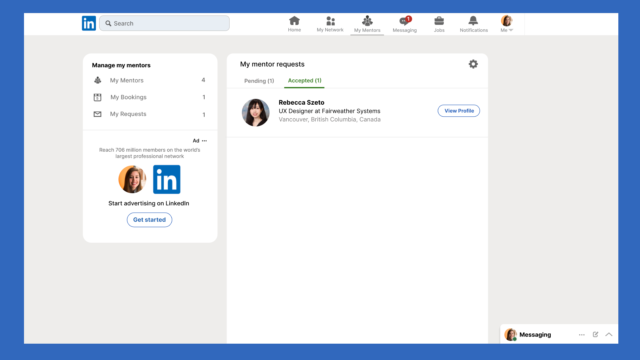
Task: Click the Search input field
Action: (x=164, y=23)
